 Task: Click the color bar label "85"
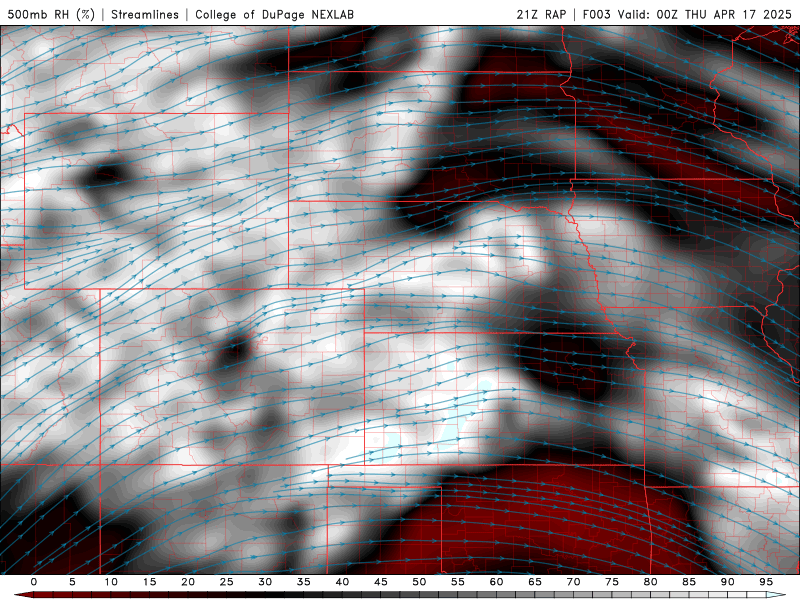point(689,582)
